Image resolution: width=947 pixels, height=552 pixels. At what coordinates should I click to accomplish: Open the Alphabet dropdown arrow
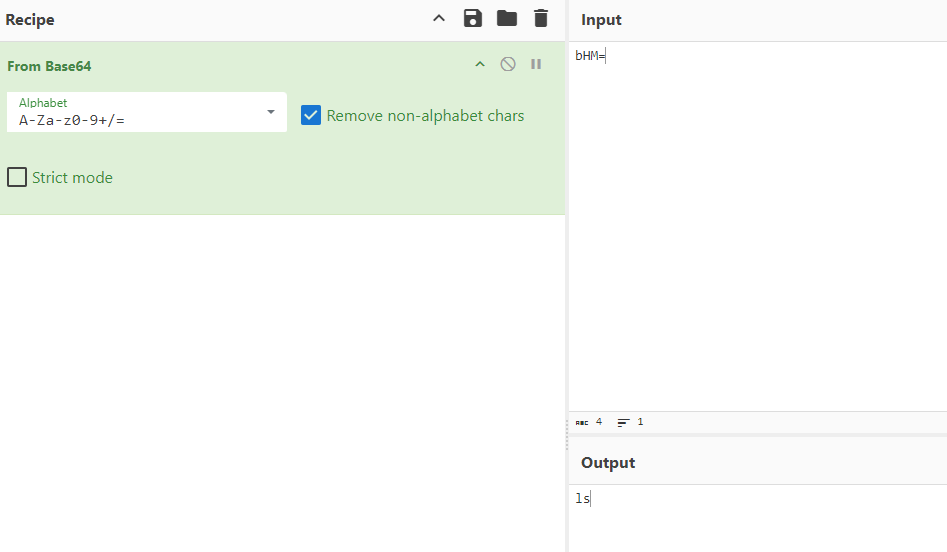pyautogui.click(x=270, y=112)
